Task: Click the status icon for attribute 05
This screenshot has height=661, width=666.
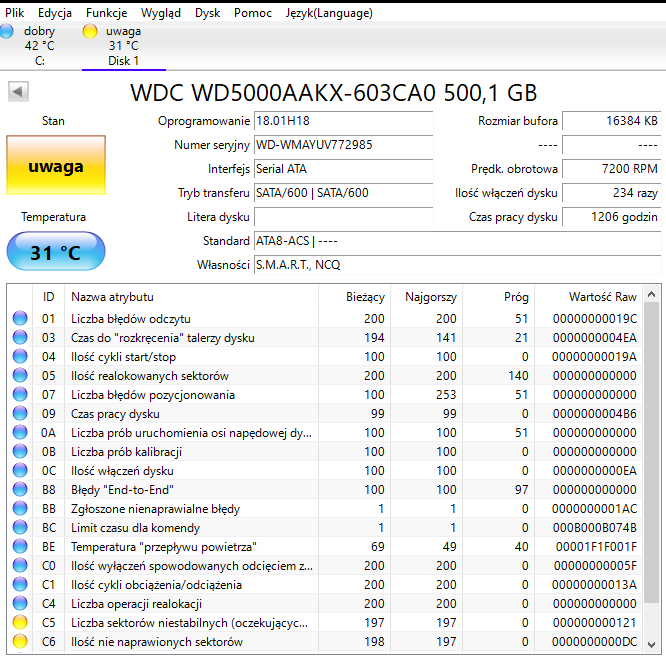Action: pyautogui.click(x=20, y=375)
